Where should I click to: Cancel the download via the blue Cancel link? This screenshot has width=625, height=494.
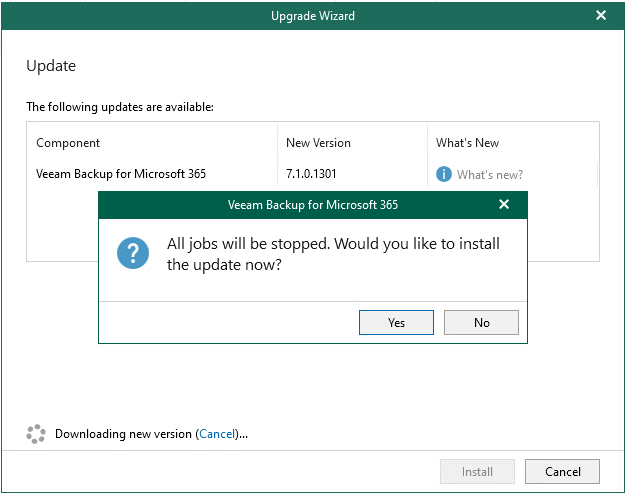coord(217,434)
